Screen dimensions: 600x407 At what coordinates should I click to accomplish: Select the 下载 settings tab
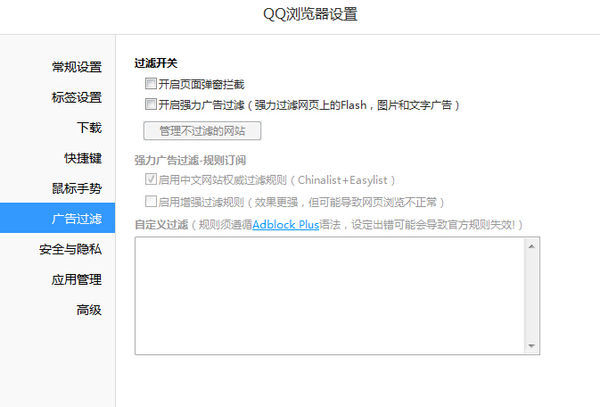[x=88, y=127]
